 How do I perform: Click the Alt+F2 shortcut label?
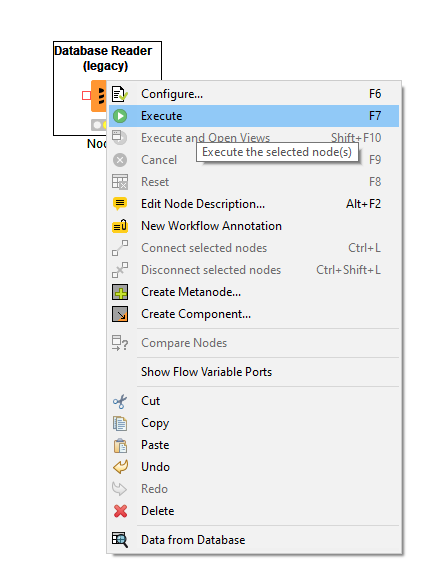[363, 204]
